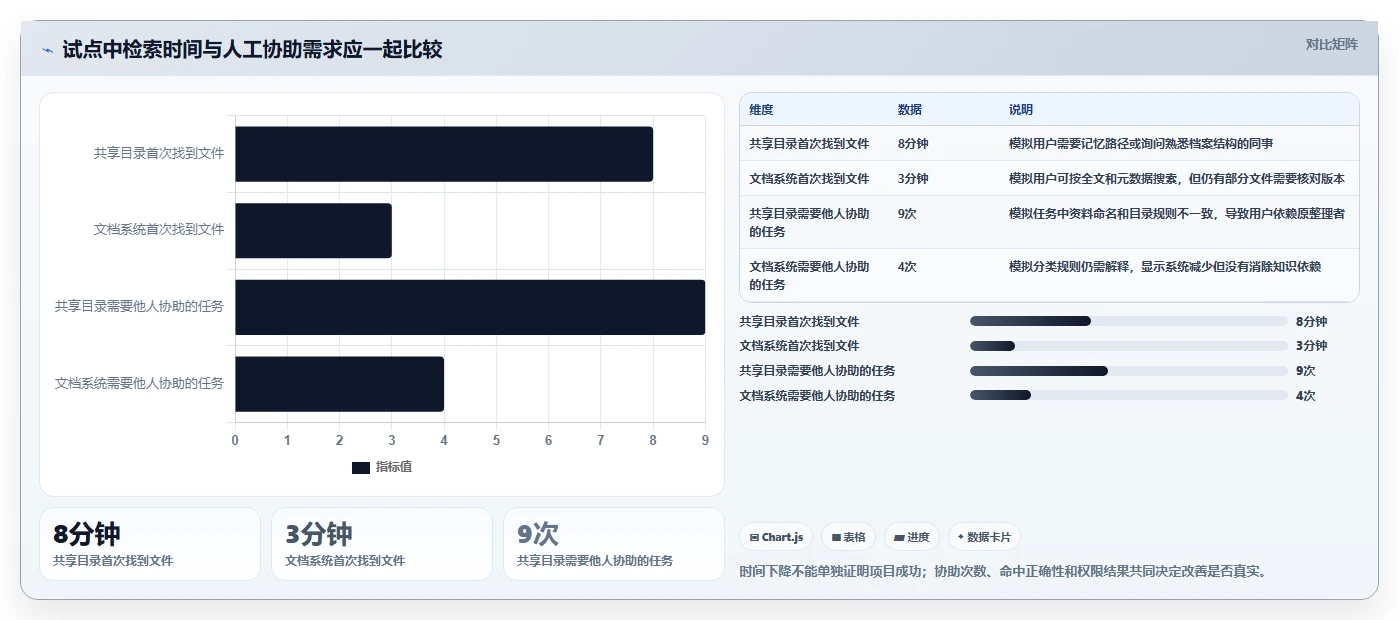Screen dimensions: 1399x620
Task: Click the 表格 tag chip
Action: coord(848,537)
